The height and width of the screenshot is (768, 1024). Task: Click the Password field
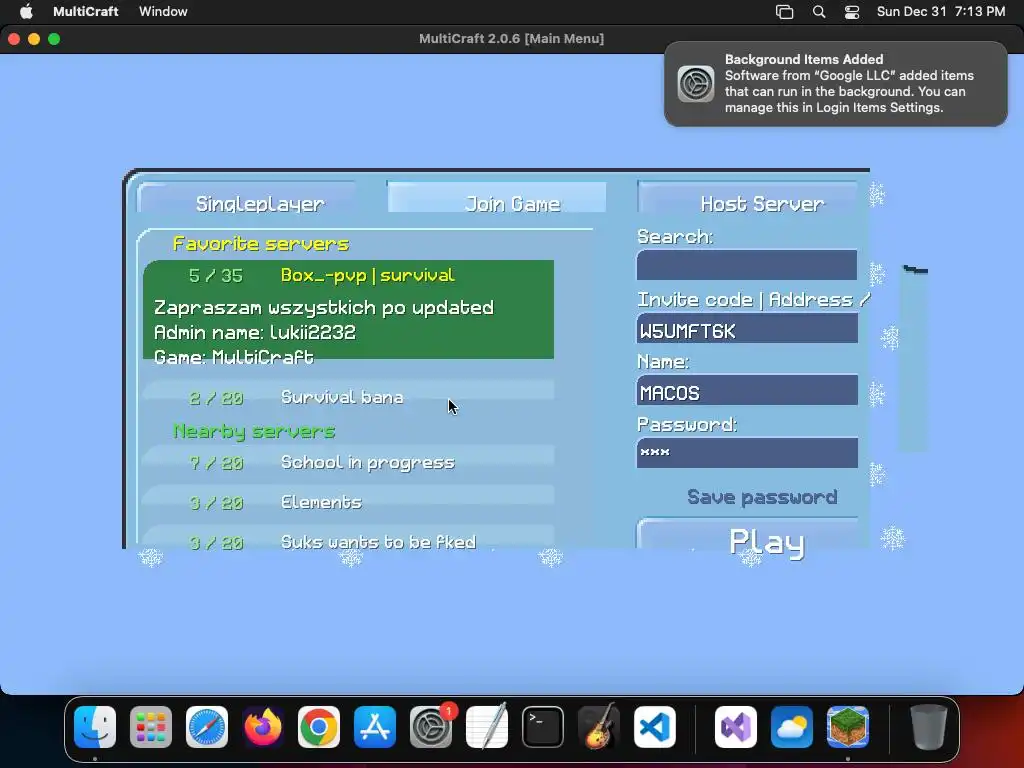[747, 453]
